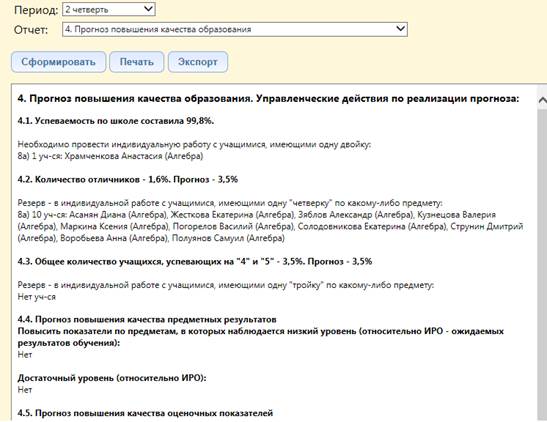Image resolution: width=547 pixels, height=422 pixels.
Task: Click heading 4.2 Количество отличников
Action: tap(128, 180)
